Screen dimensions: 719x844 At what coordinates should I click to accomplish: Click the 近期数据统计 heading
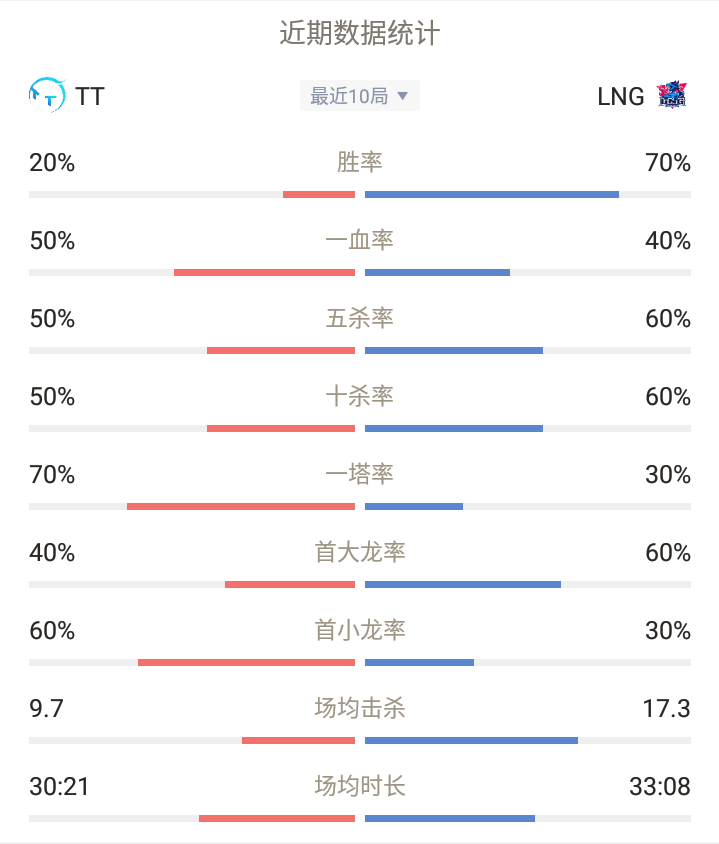pos(360,33)
